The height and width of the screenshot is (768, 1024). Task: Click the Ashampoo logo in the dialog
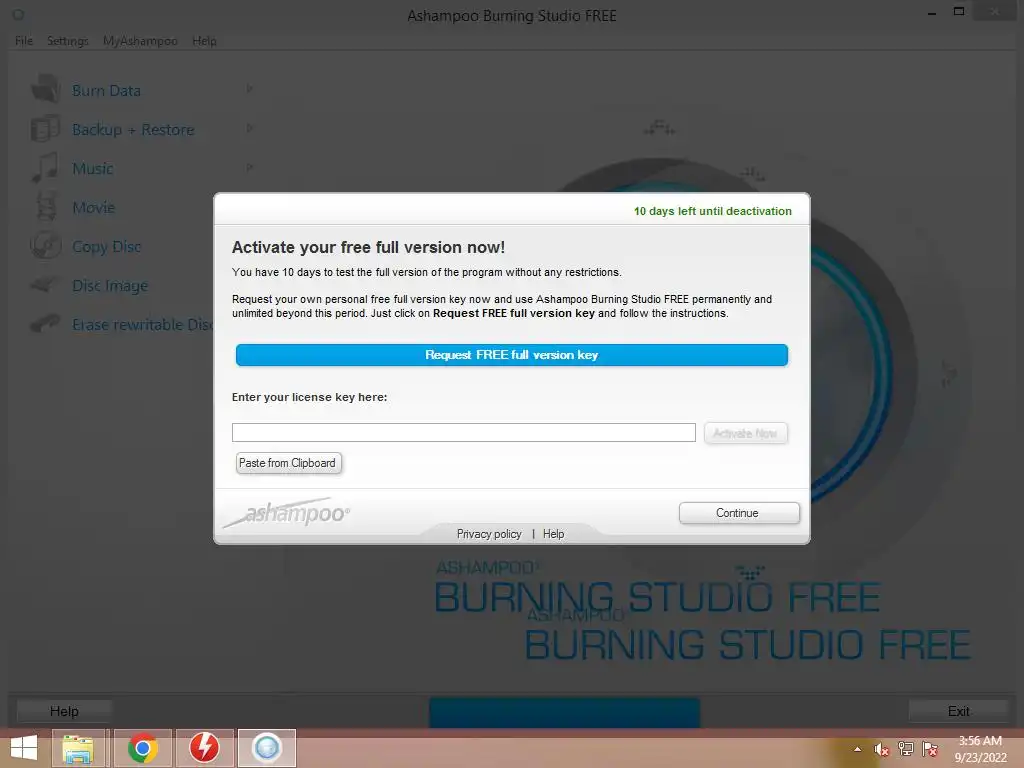(287, 513)
